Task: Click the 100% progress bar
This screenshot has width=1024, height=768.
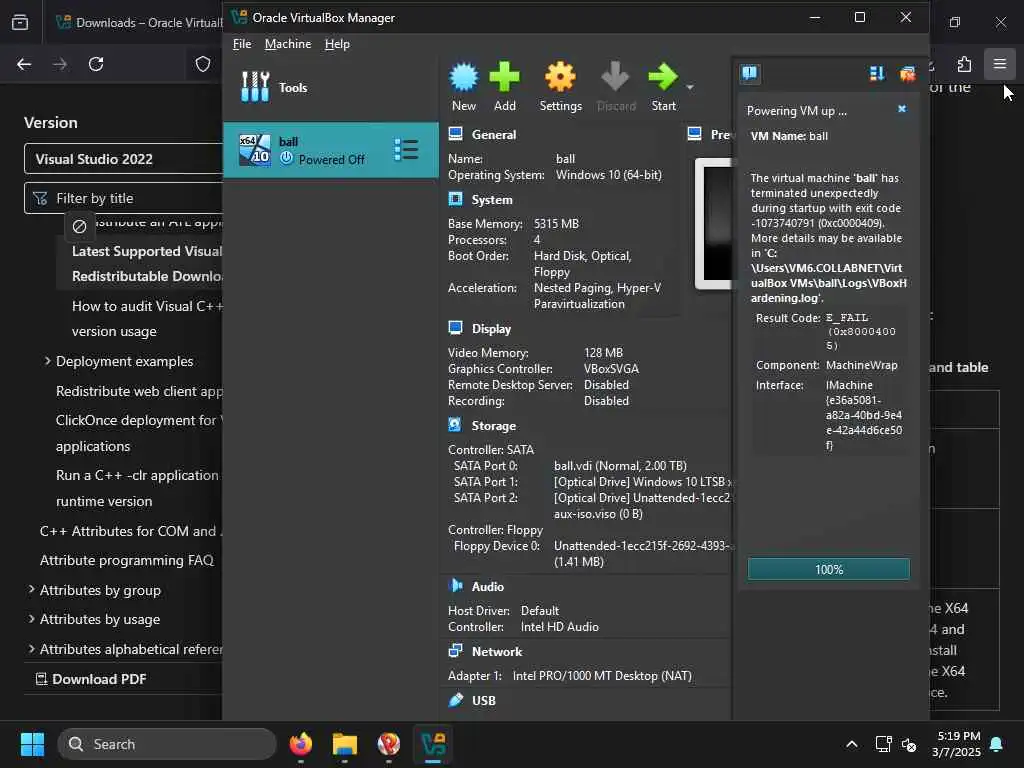Action: pyautogui.click(x=829, y=569)
